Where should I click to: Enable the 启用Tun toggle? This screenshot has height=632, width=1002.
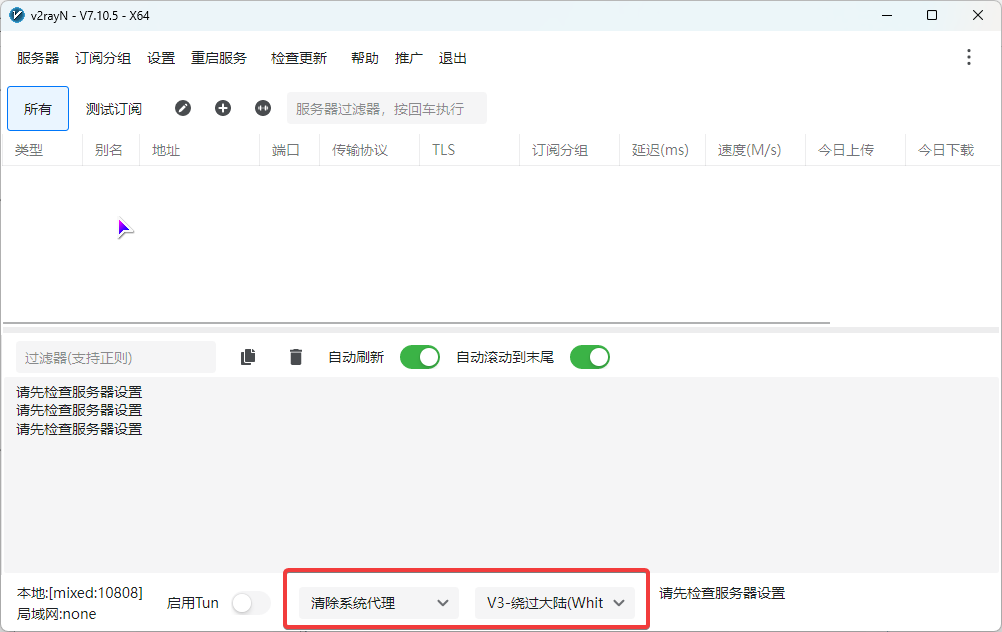250,603
